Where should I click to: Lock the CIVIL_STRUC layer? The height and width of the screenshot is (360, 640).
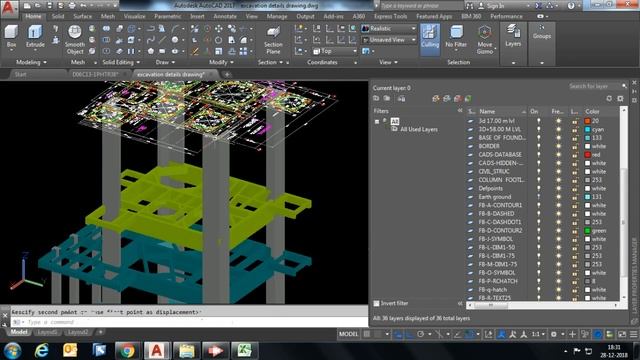(575, 171)
